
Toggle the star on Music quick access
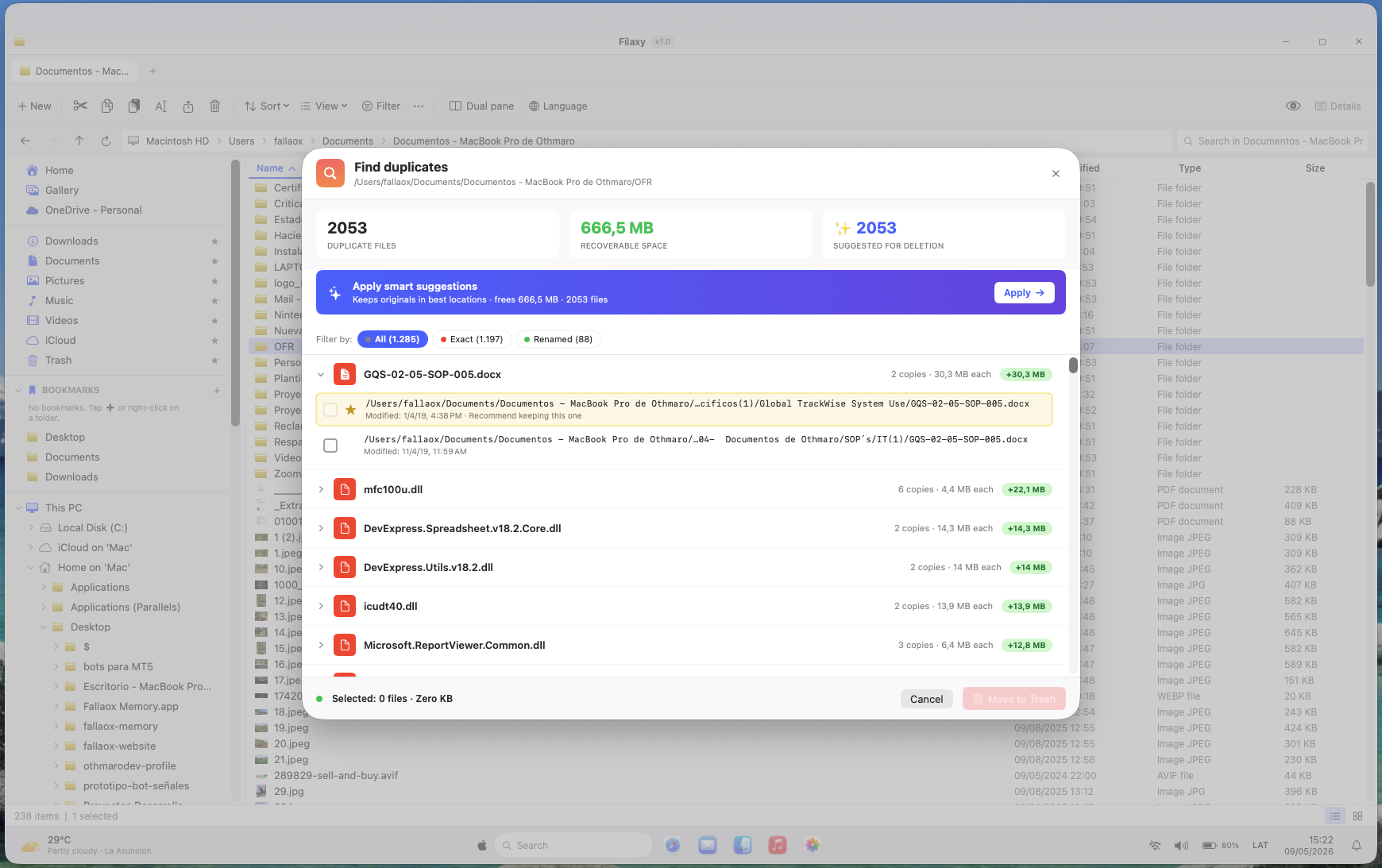tap(214, 301)
